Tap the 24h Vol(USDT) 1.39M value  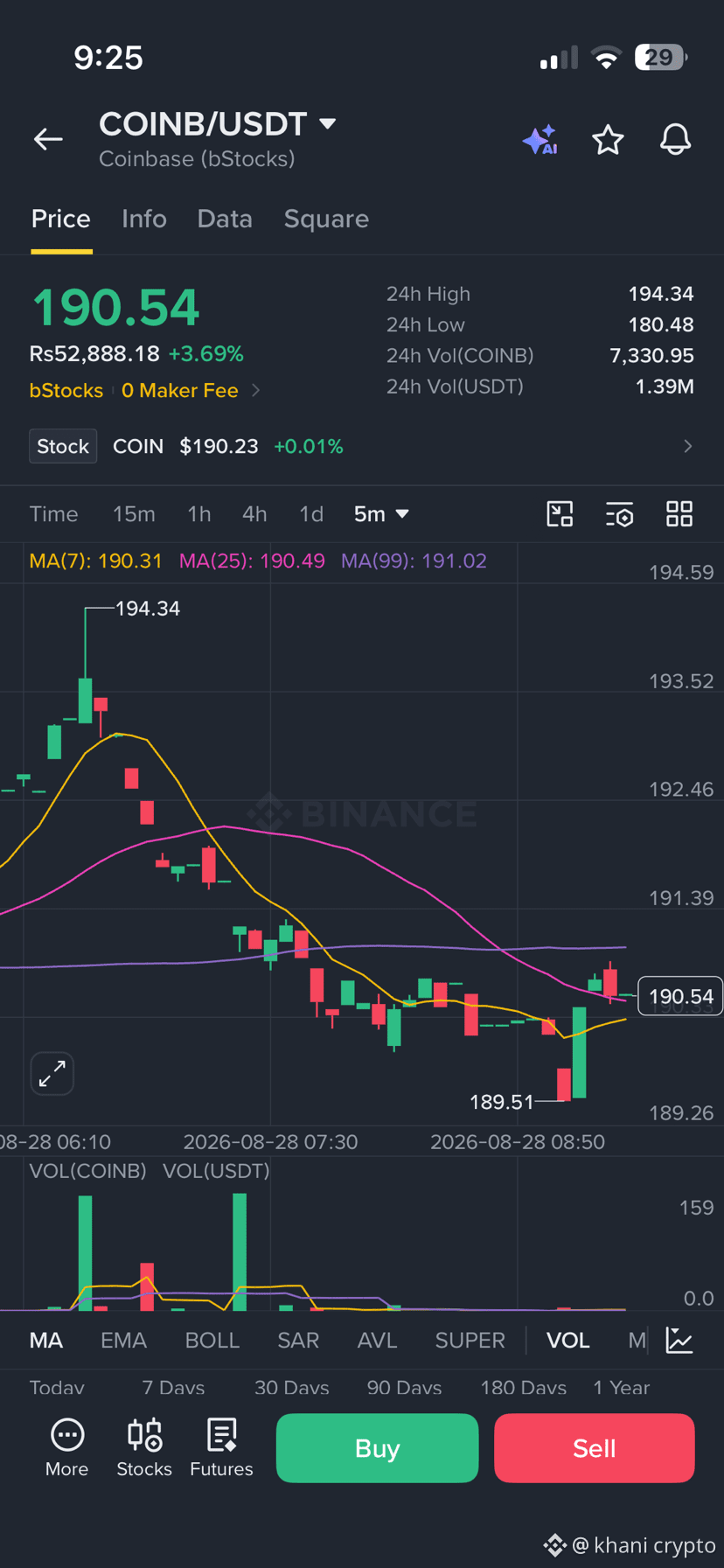click(665, 387)
